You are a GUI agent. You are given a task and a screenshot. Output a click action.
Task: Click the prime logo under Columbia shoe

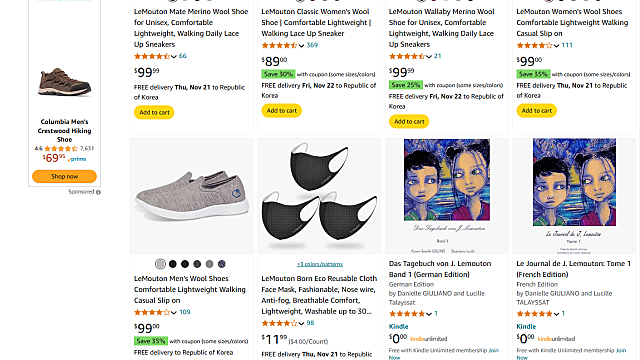tap(77, 159)
